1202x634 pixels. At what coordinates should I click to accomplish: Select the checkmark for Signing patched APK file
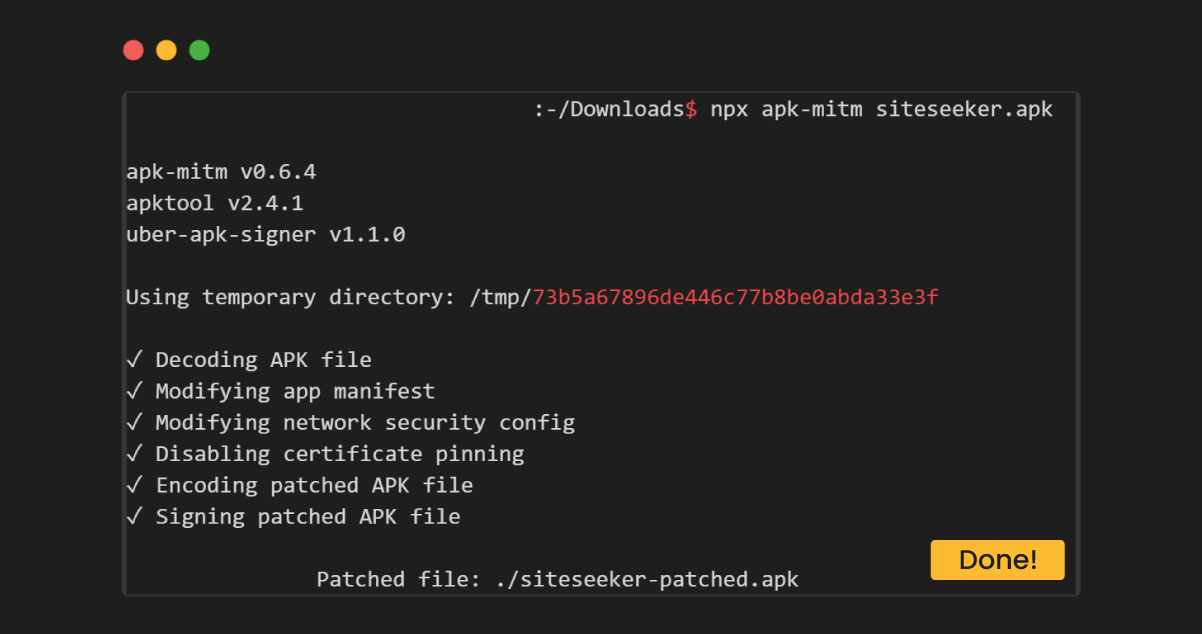point(135,517)
